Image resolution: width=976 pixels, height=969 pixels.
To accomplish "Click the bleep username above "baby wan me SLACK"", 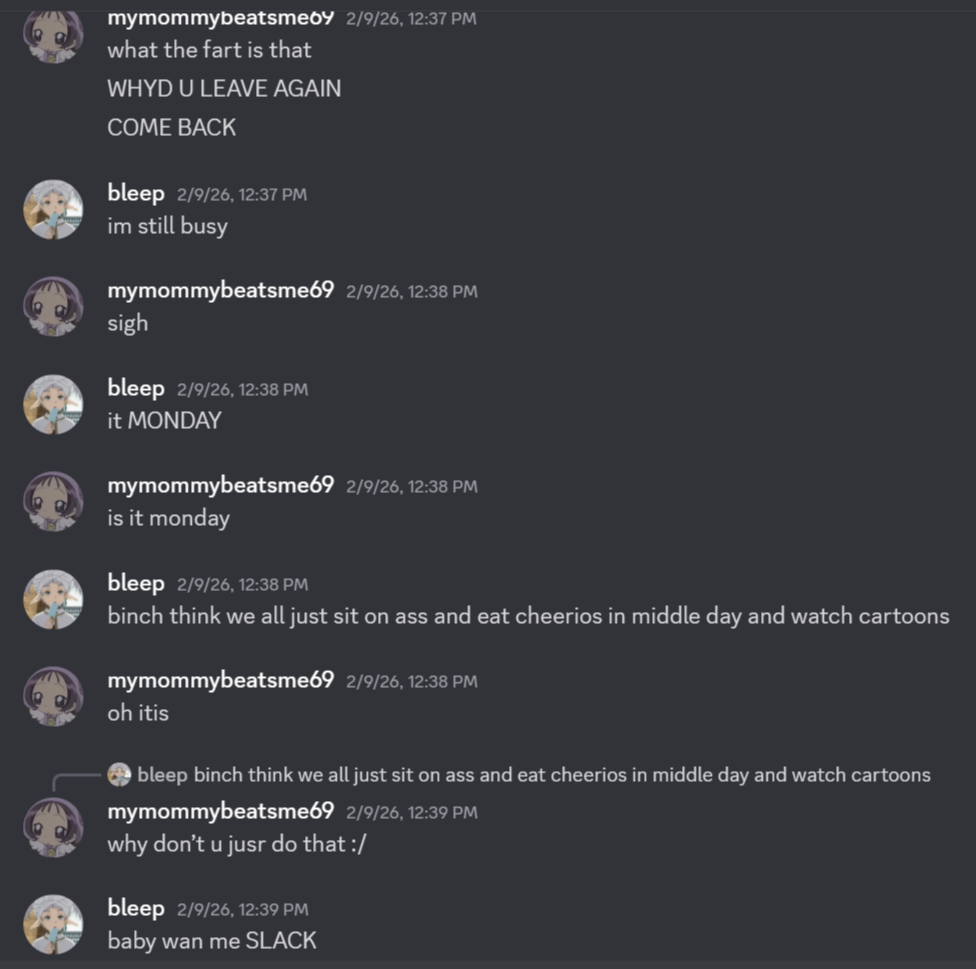I will [x=136, y=908].
